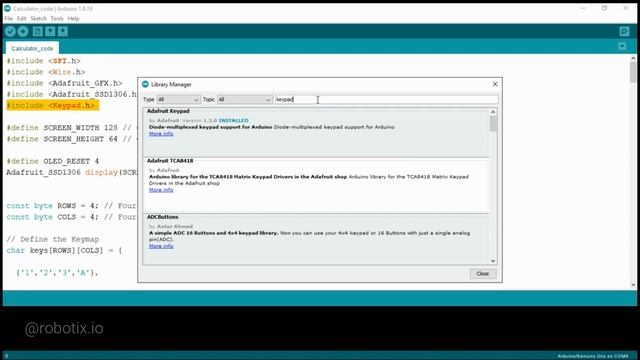Open the Sketch menu
The height and width of the screenshot is (360, 640).
pyautogui.click(x=38, y=18)
